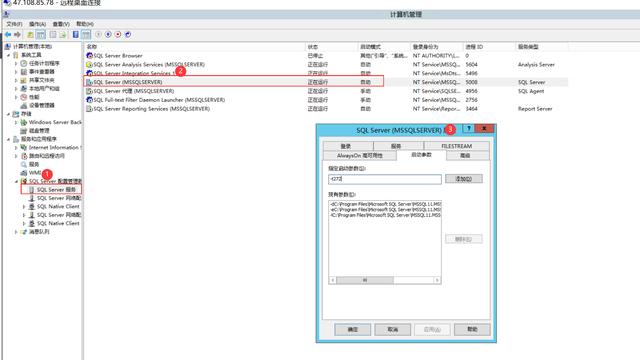Click the Restart Service toolbar icon
The width and height of the screenshot is (640, 360).
pyautogui.click(x=128, y=35)
